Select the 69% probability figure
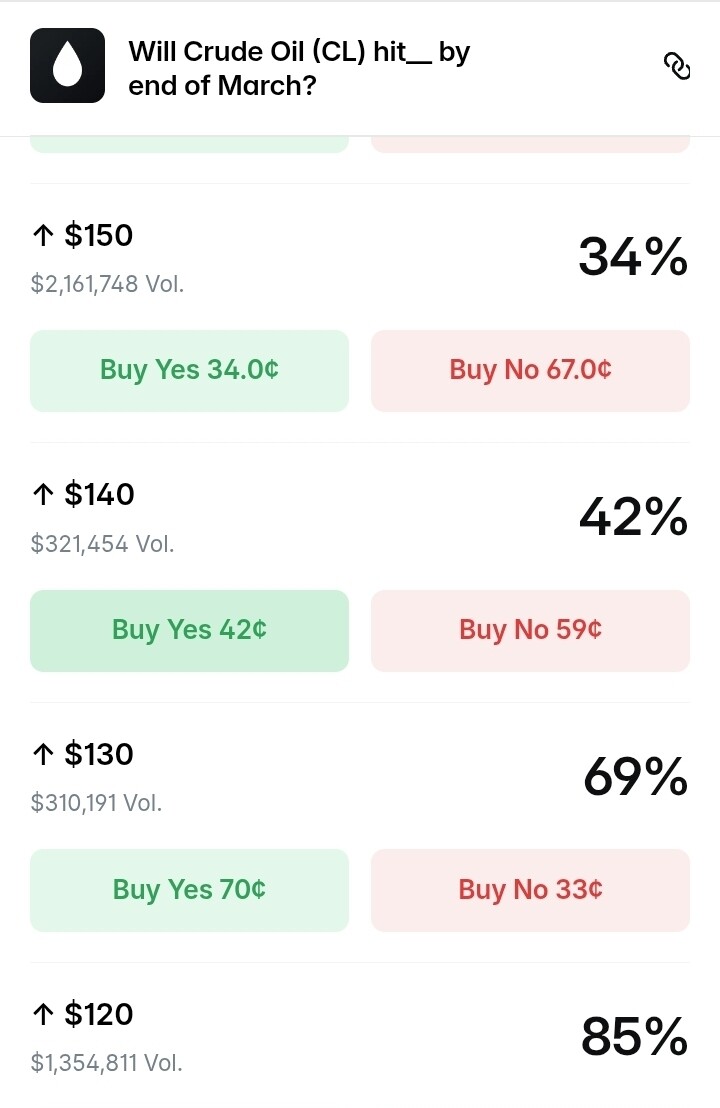Viewport: 720px width, 1108px height. 635,777
